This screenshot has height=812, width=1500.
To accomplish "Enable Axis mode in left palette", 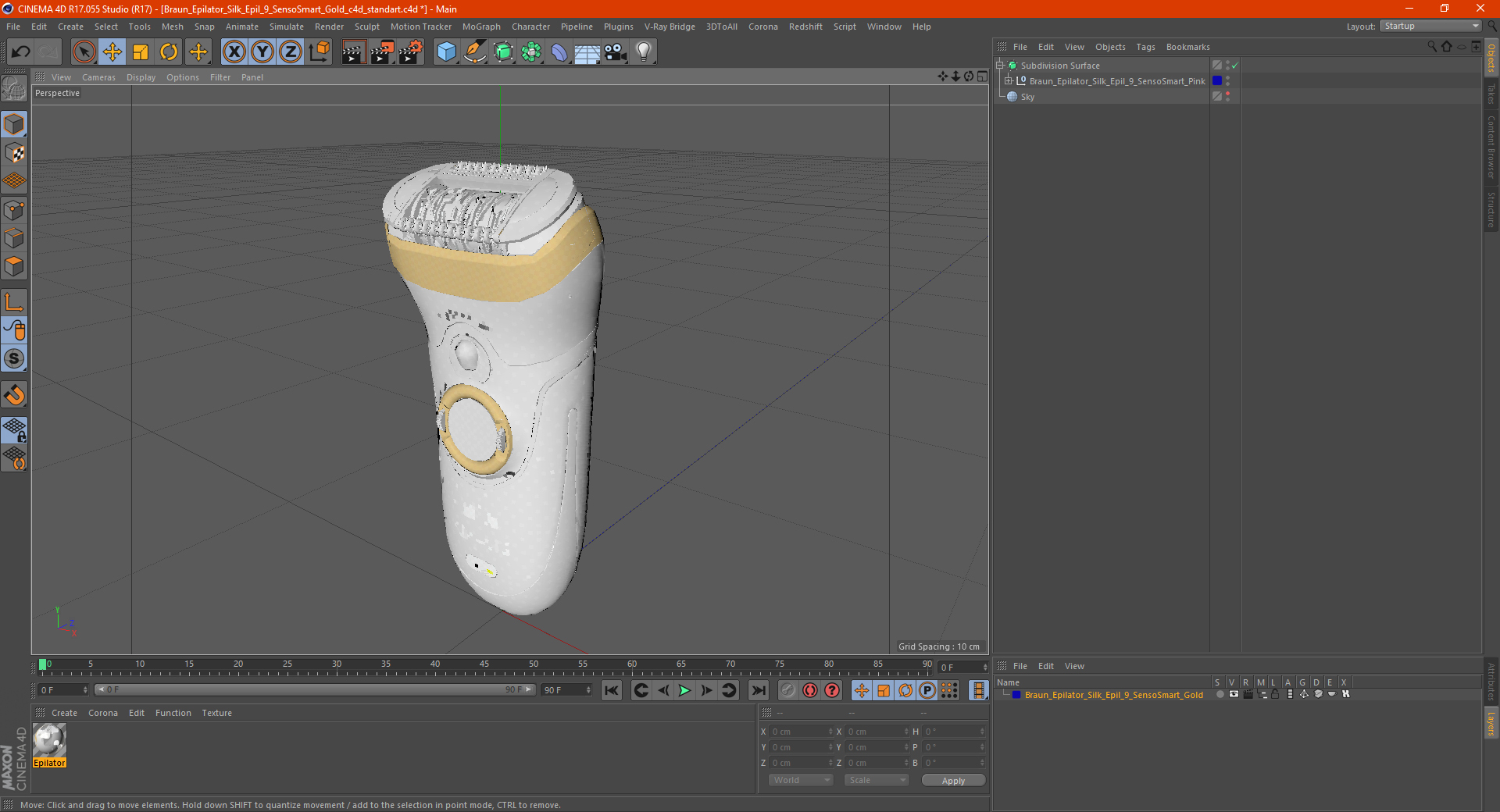I will tap(14, 302).
